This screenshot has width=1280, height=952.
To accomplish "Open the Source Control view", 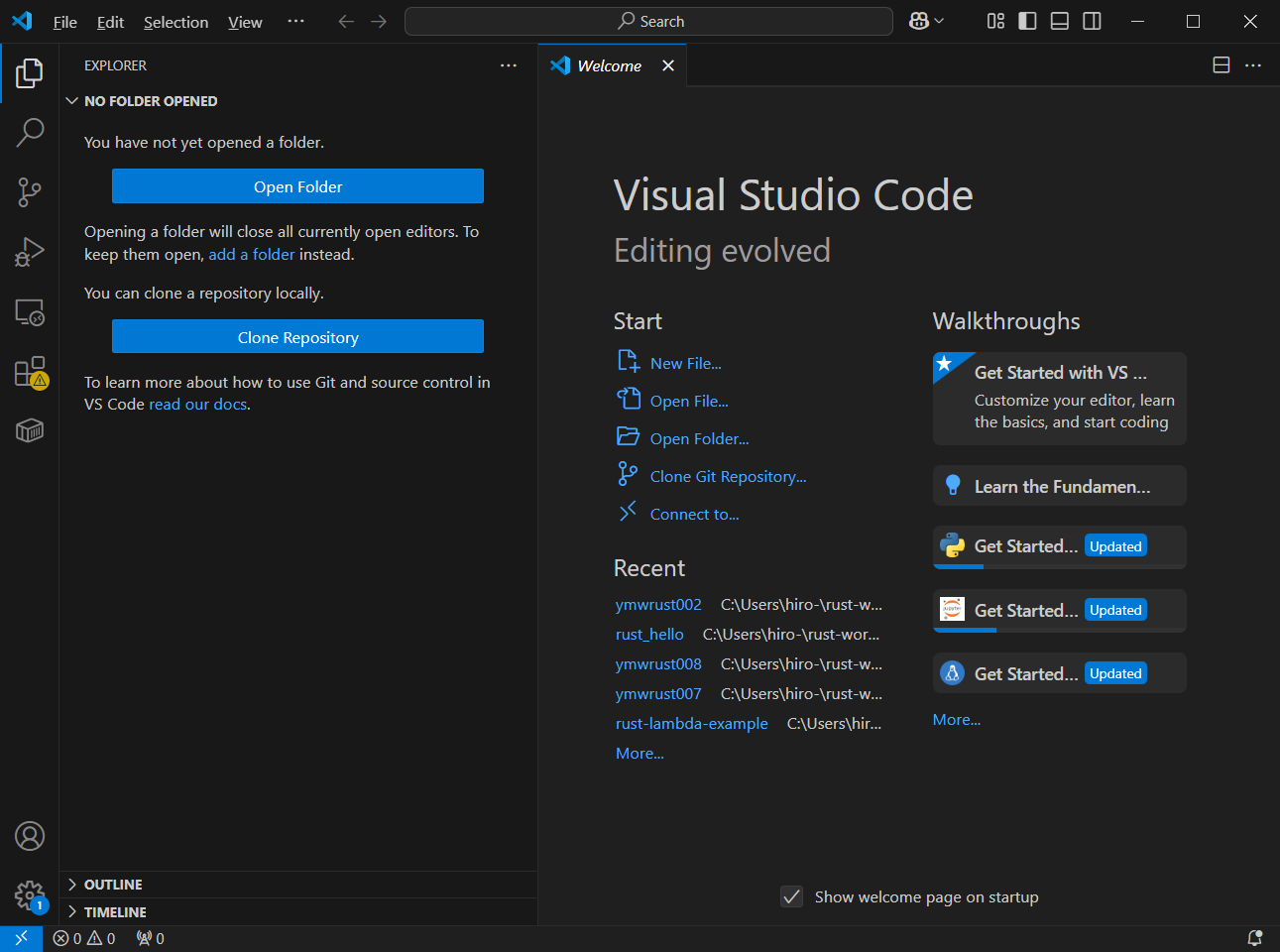I will pyautogui.click(x=30, y=192).
